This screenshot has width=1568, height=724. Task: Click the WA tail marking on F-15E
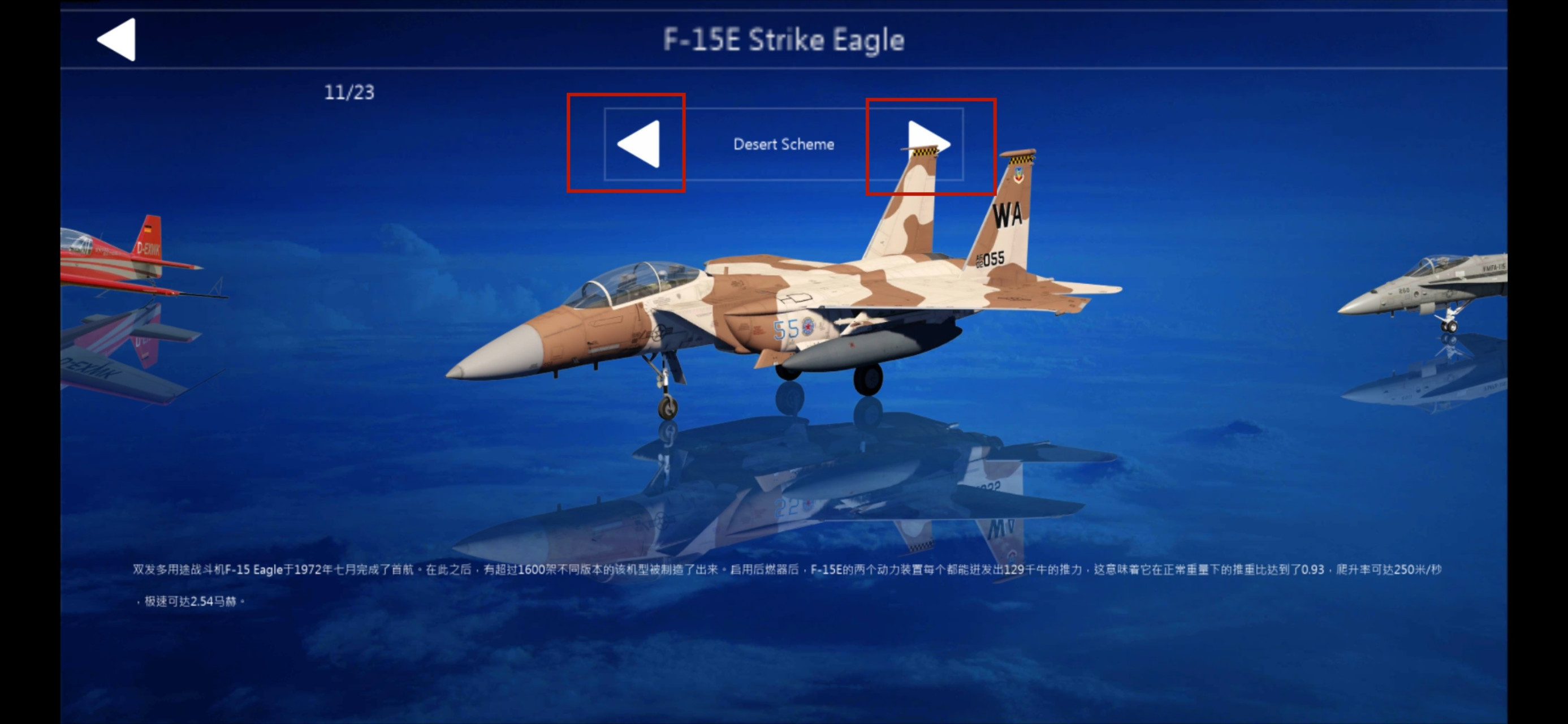coord(1008,215)
